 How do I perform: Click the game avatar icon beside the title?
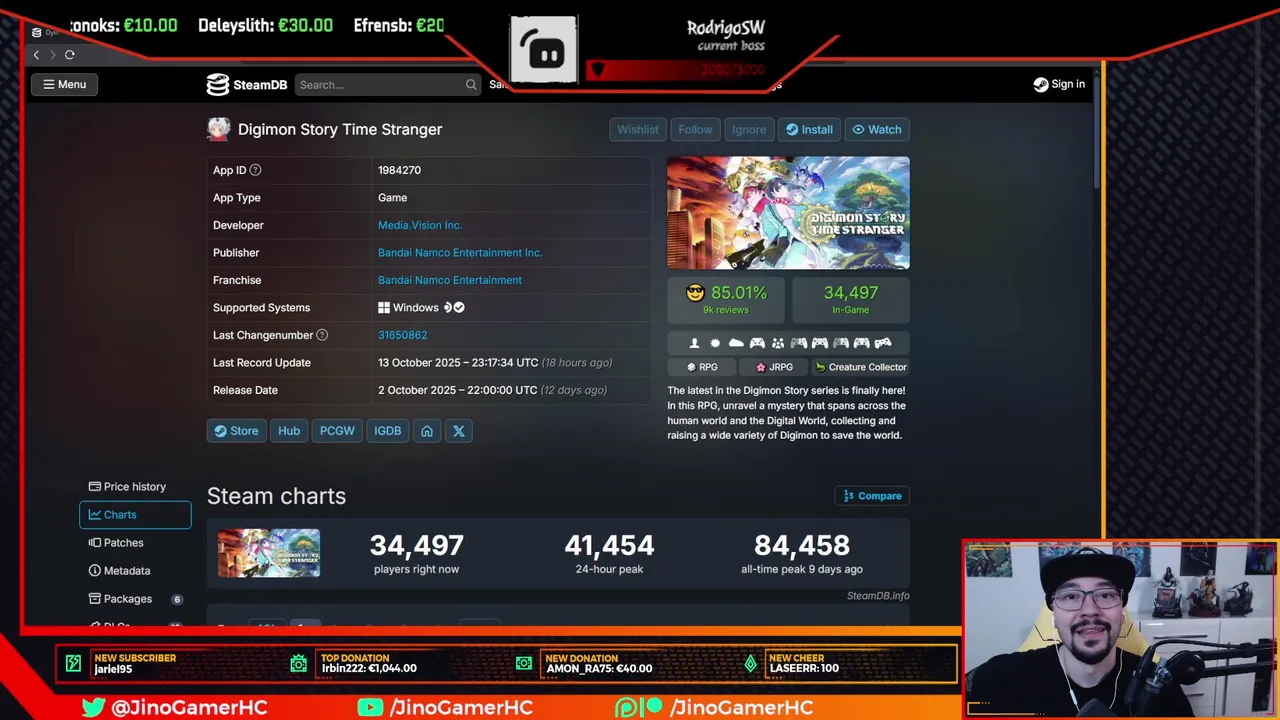(x=218, y=129)
